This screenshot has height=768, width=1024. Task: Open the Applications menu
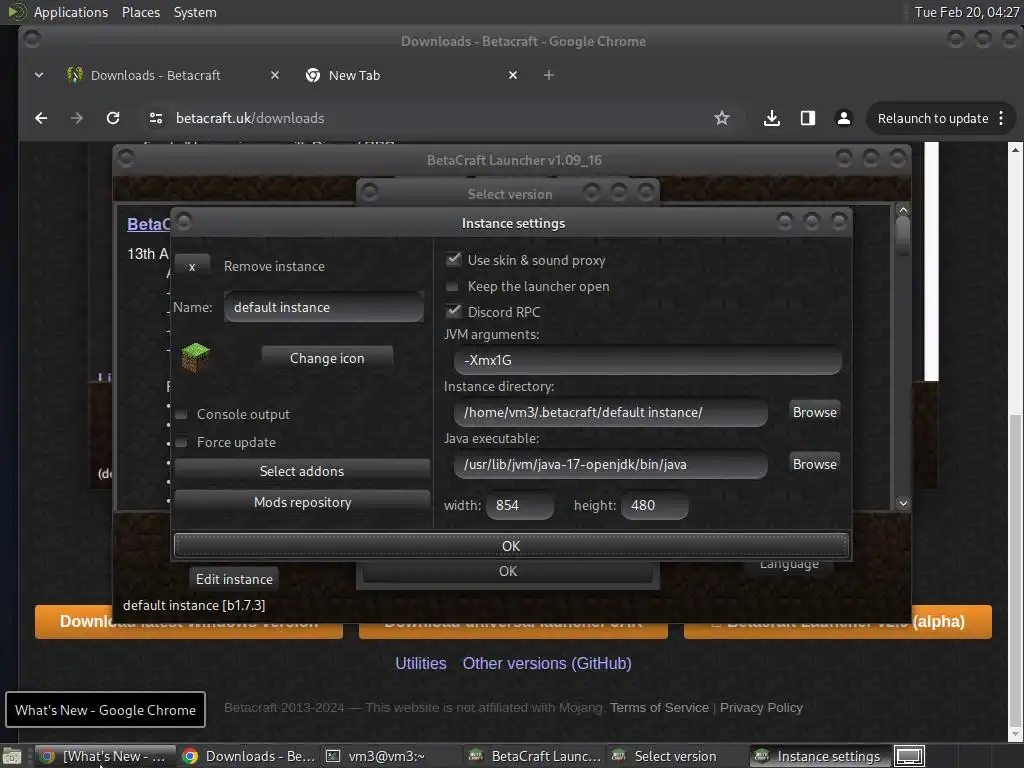tap(71, 12)
